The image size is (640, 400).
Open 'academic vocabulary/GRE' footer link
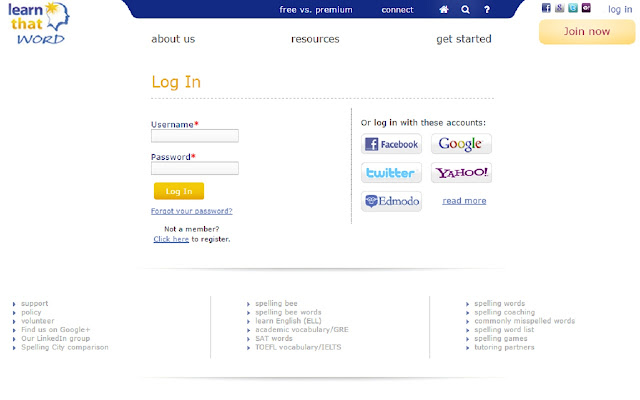pos(302,330)
